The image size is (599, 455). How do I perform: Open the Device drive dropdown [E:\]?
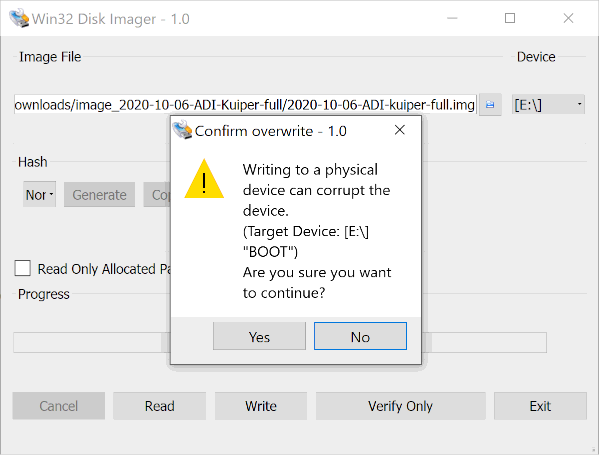pyautogui.click(x=548, y=104)
